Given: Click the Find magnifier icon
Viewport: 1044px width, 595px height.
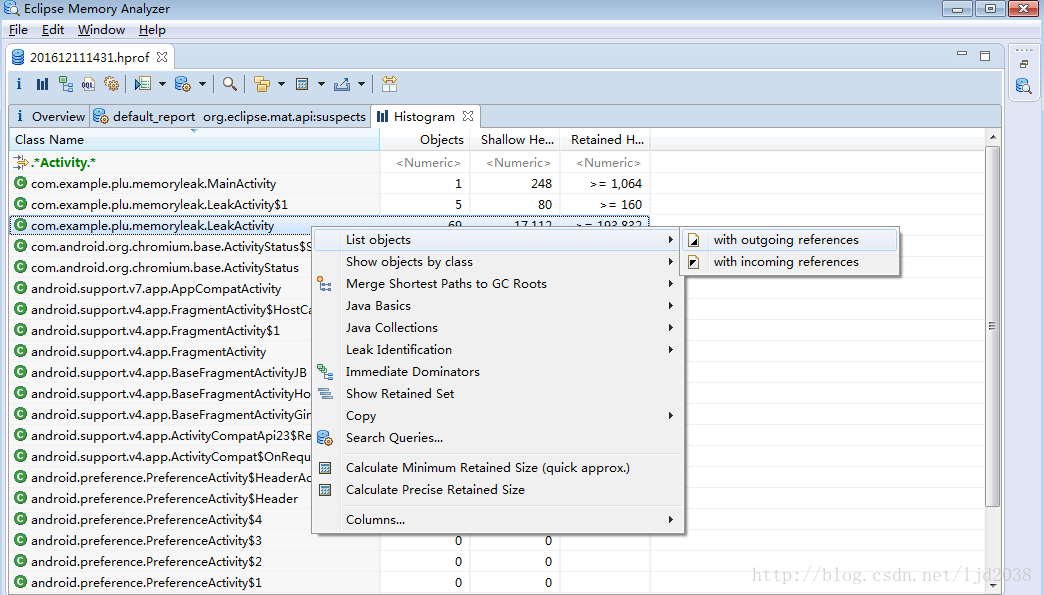Looking at the screenshot, I should tap(230, 84).
